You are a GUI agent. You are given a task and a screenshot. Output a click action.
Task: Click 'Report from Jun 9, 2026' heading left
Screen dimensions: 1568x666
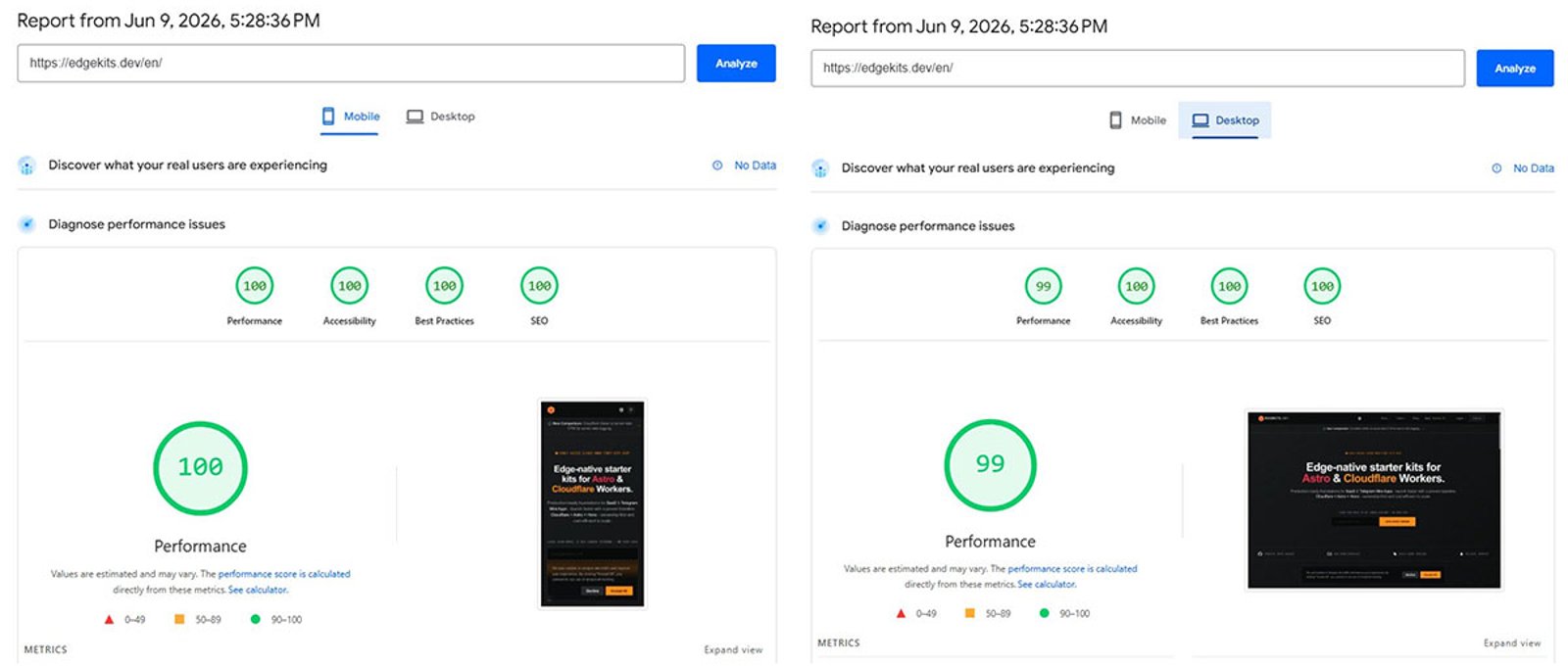click(169, 21)
